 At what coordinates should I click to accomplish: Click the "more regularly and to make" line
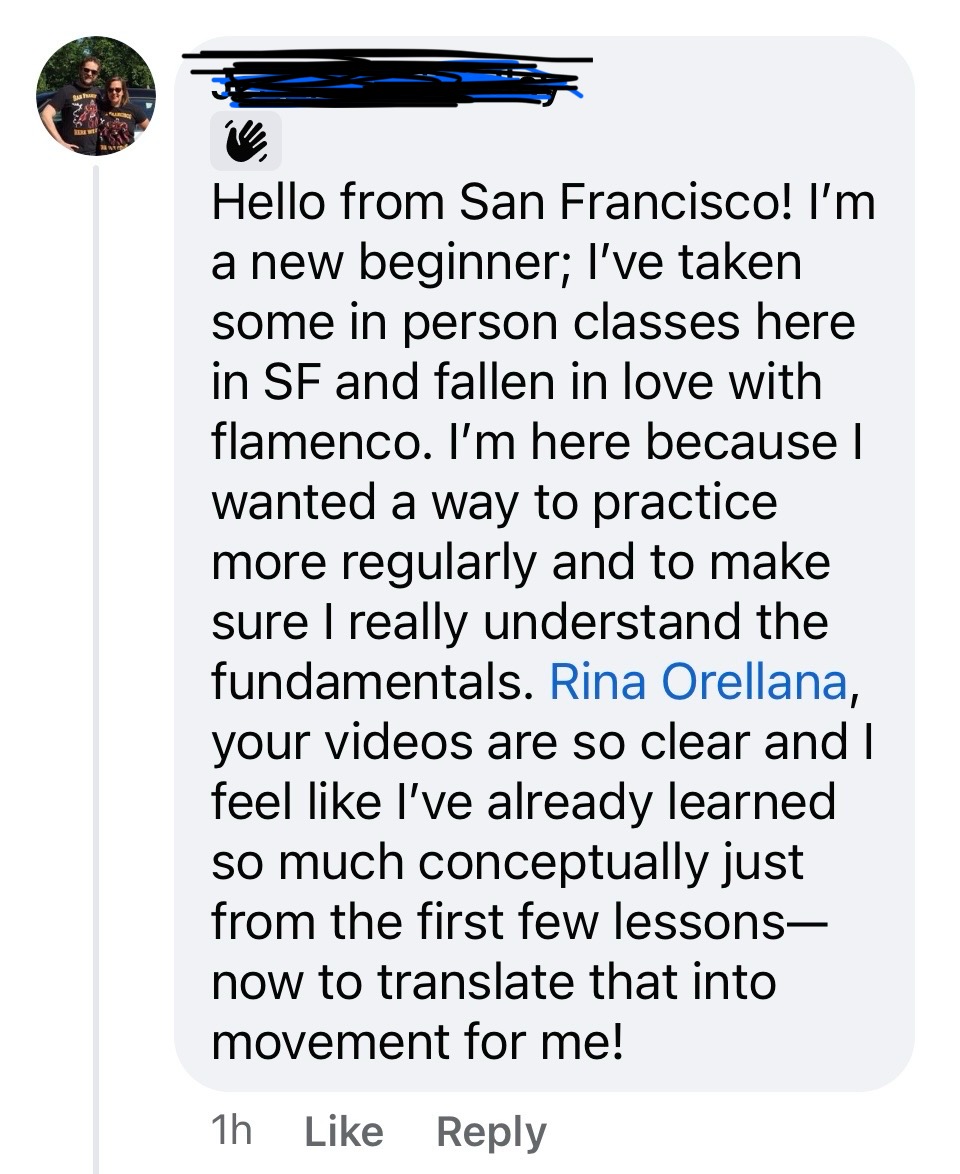click(x=520, y=562)
